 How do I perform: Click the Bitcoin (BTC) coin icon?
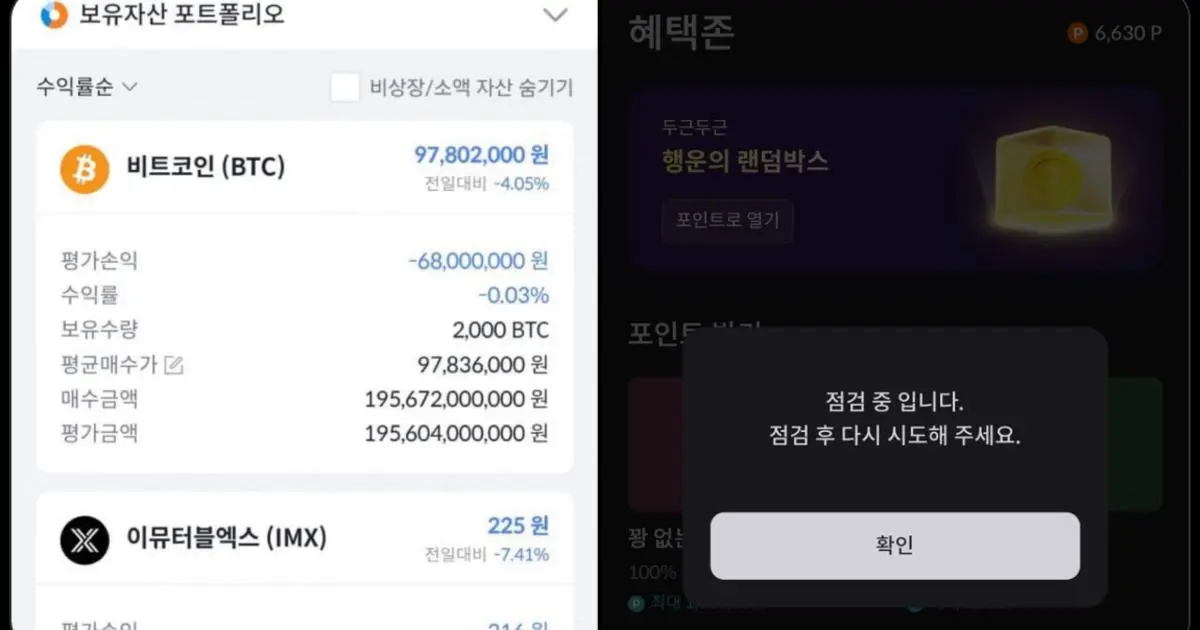pos(83,168)
